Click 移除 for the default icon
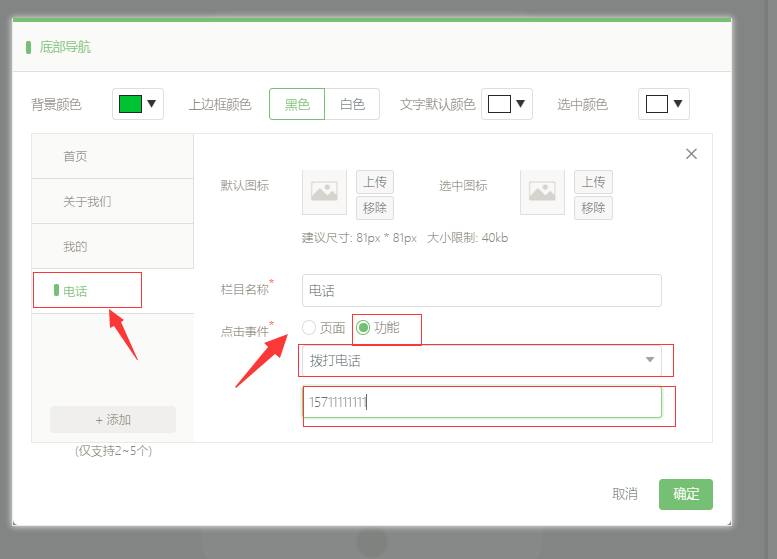 [375, 208]
